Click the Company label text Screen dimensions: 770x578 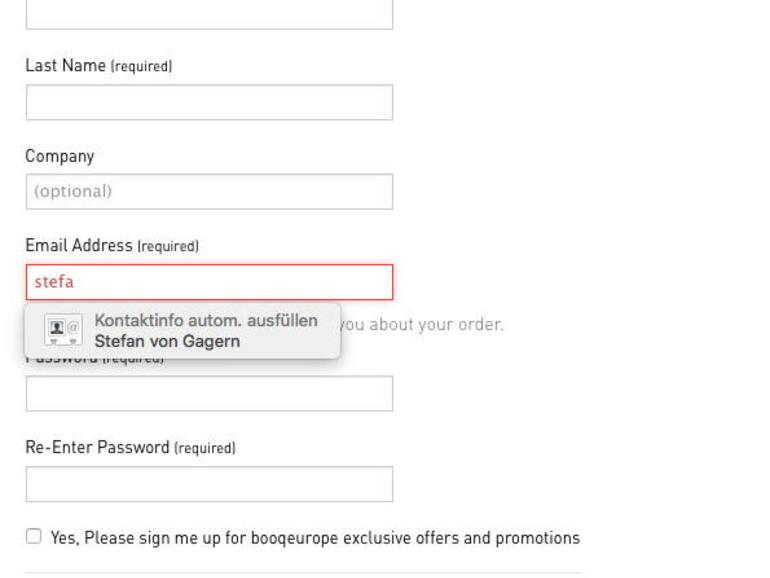point(60,156)
